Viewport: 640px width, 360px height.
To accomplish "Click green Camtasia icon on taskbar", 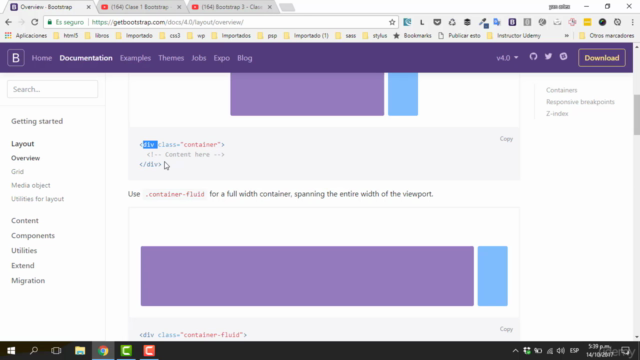I will tap(126, 351).
